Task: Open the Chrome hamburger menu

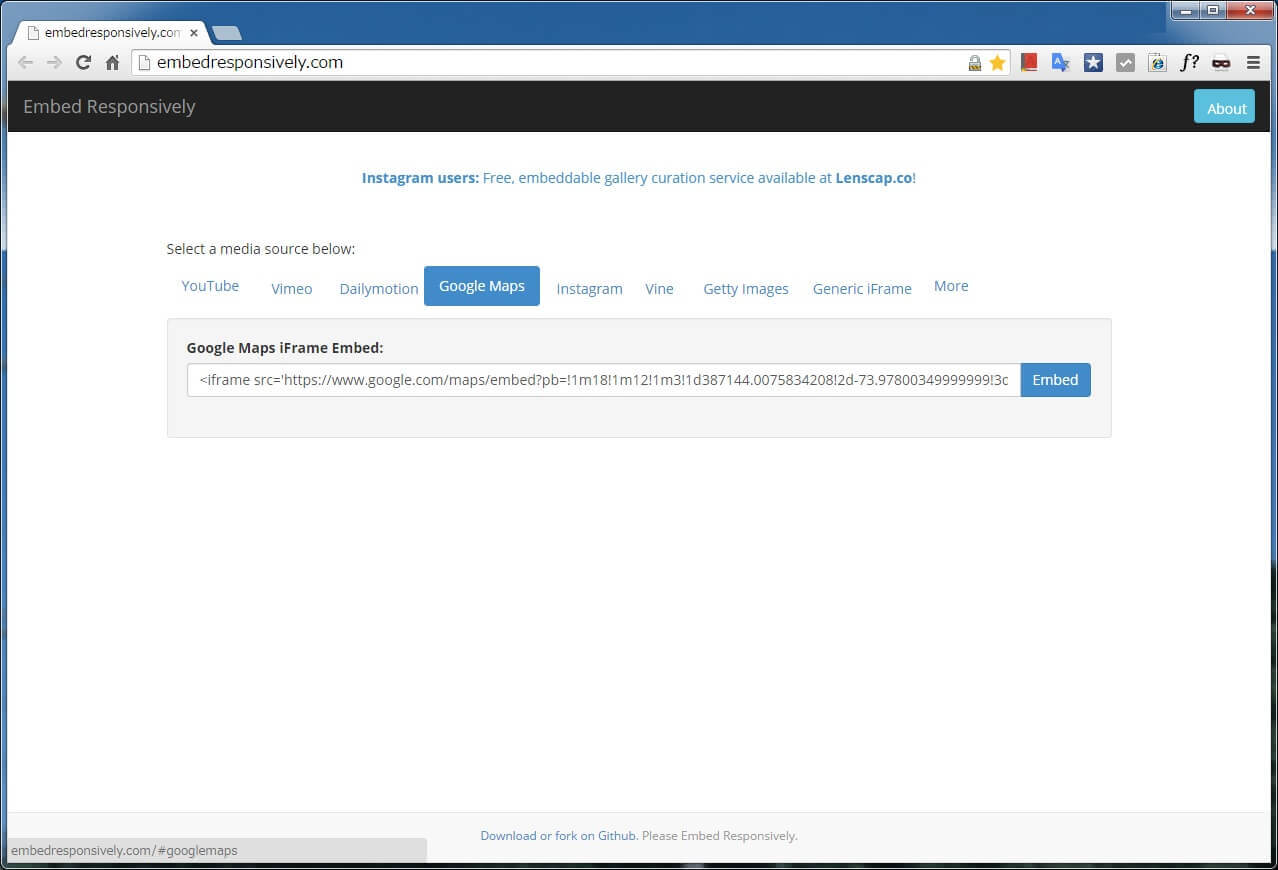Action: 1253,63
